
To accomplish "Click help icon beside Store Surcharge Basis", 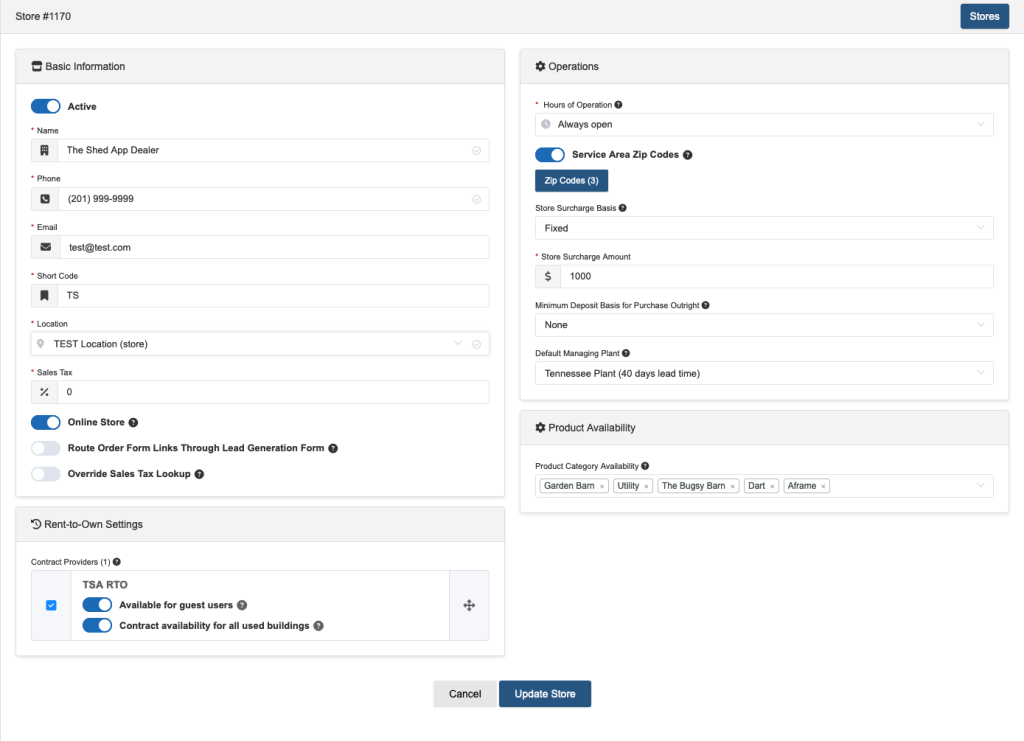I will pyautogui.click(x=623, y=208).
